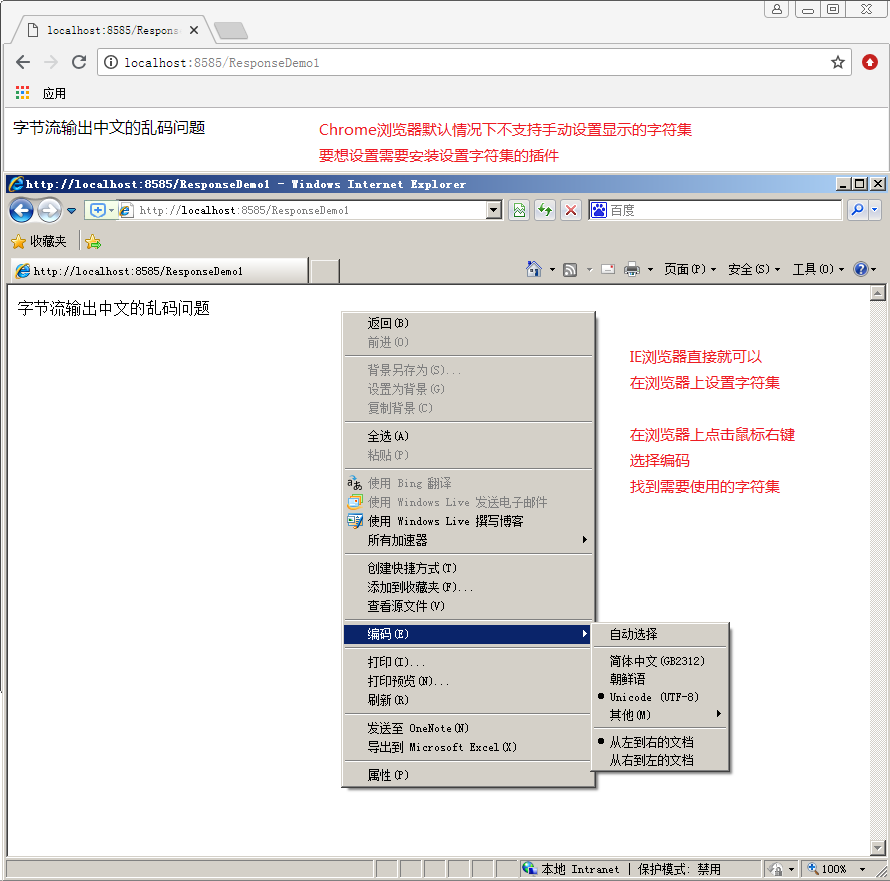Click IE refresh green arrows icon
Screen dimensions: 890x881
545,211
